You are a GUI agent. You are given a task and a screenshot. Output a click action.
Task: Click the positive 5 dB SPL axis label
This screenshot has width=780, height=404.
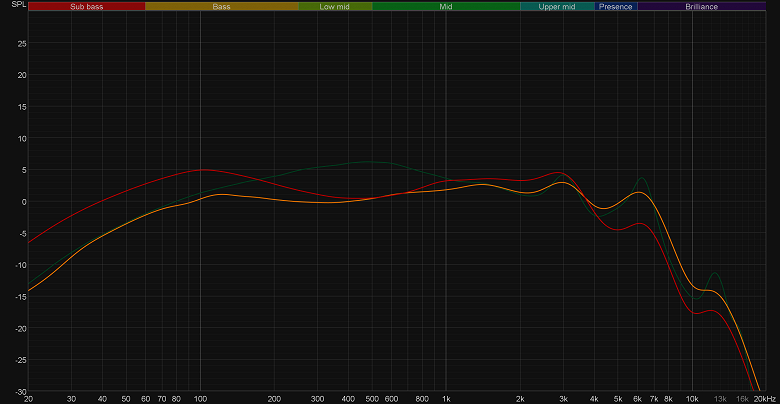(x=24, y=170)
